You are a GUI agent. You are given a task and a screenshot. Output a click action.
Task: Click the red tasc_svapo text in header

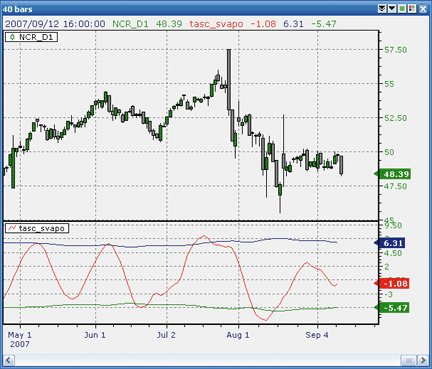pyautogui.click(x=216, y=24)
